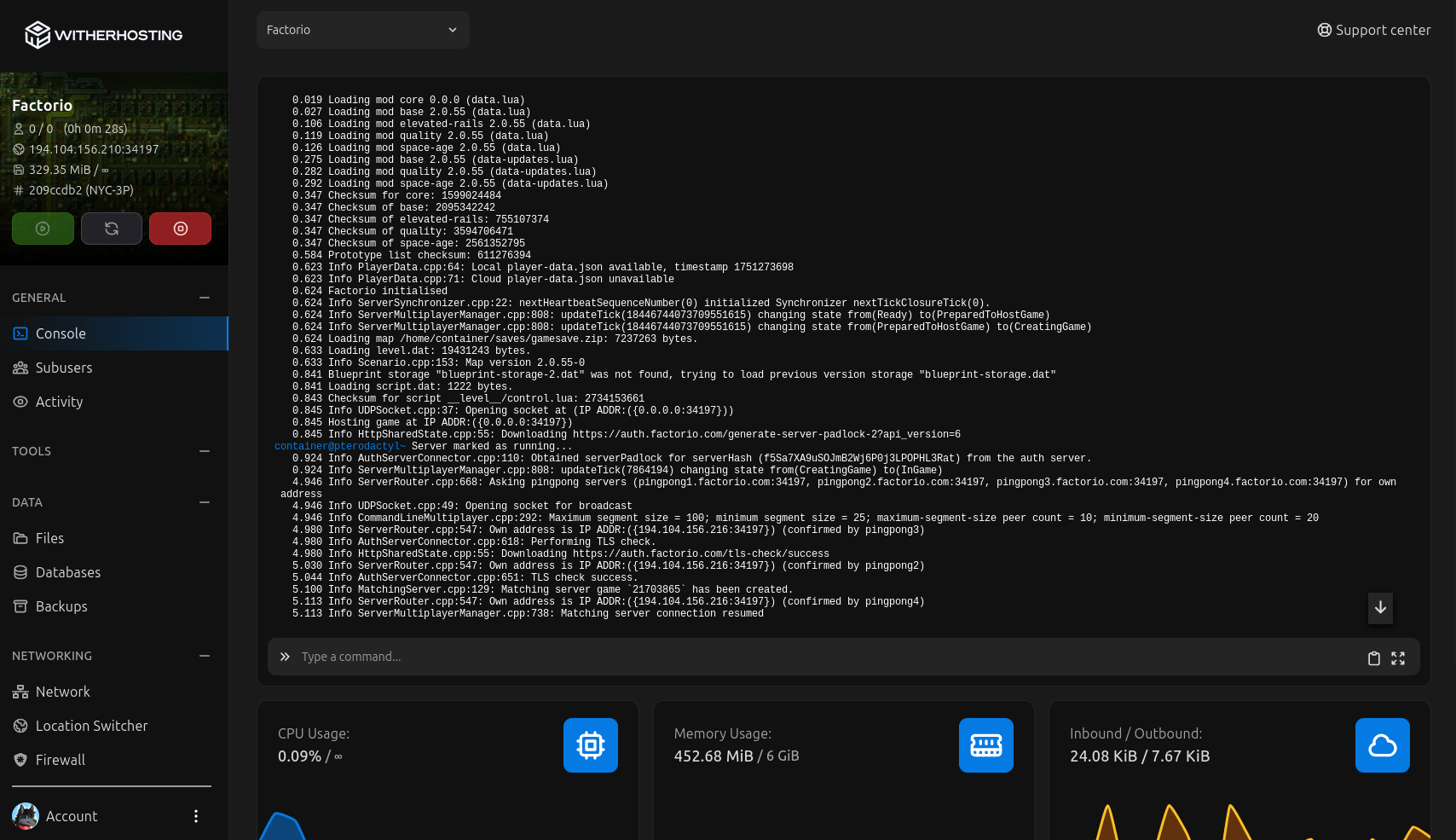Expand console to fullscreen

[1398, 658]
